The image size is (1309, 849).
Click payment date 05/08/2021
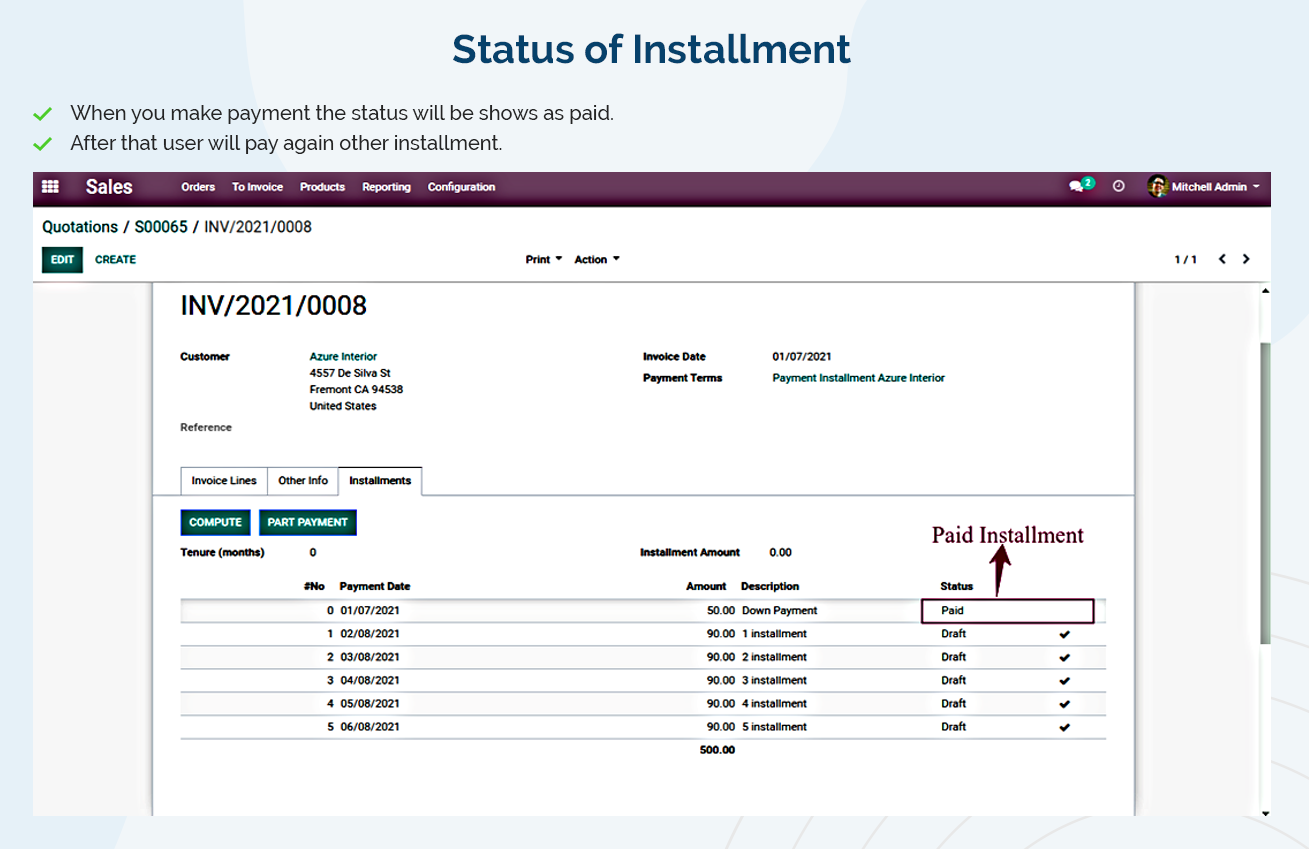click(x=370, y=704)
